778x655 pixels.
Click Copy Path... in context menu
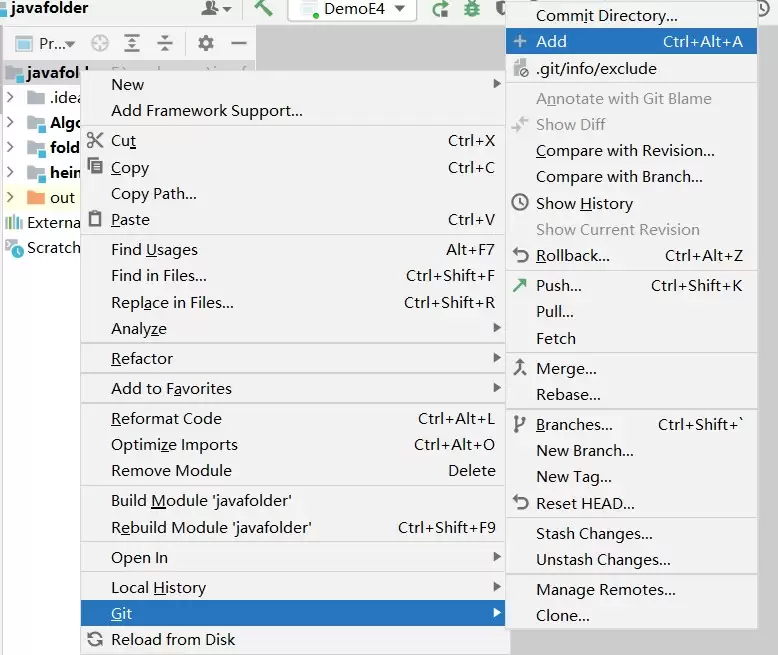click(x=153, y=194)
